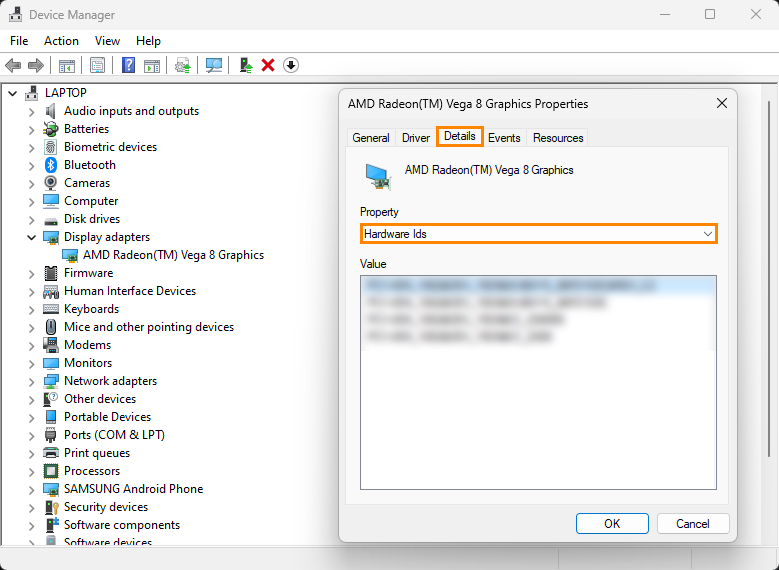The image size is (779, 570).
Task: Click Show/Hide Action Pane toolbar icon
Action: coord(152,65)
